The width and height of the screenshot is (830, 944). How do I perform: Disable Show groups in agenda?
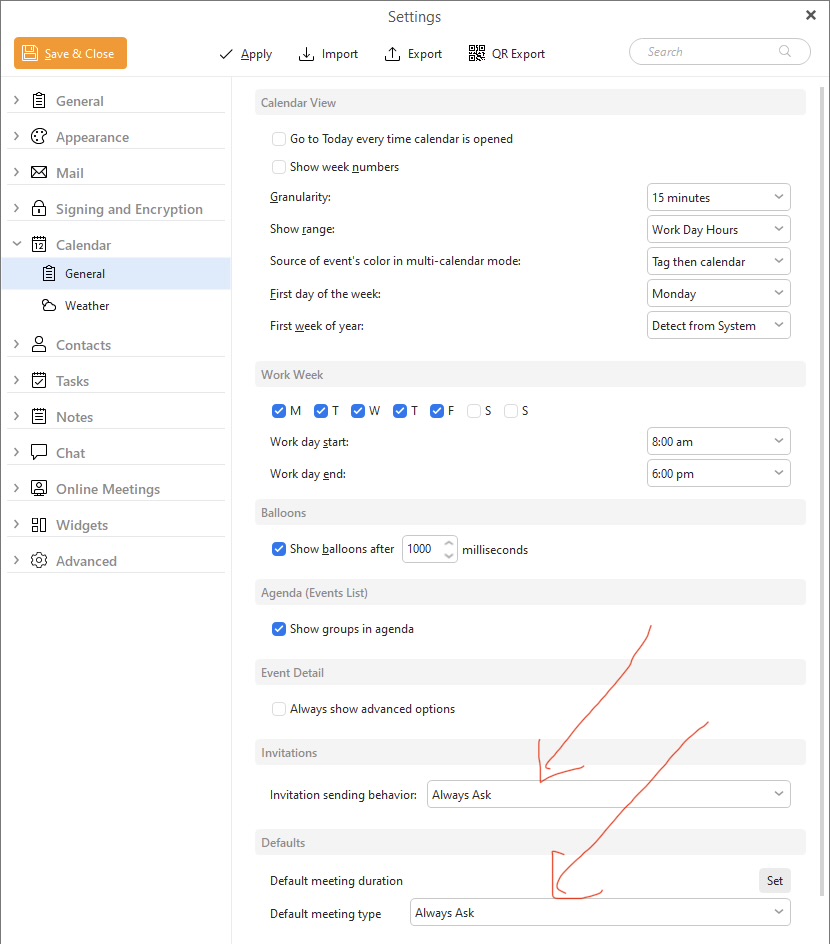click(x=279, y=629)
